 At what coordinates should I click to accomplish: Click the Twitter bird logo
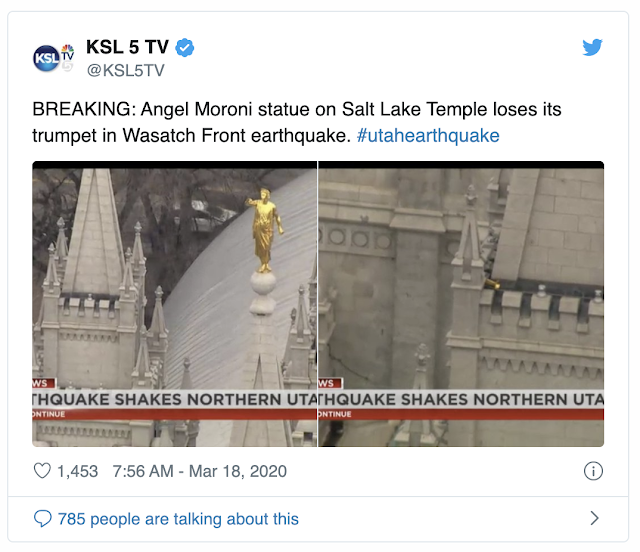tap(592, 47)
